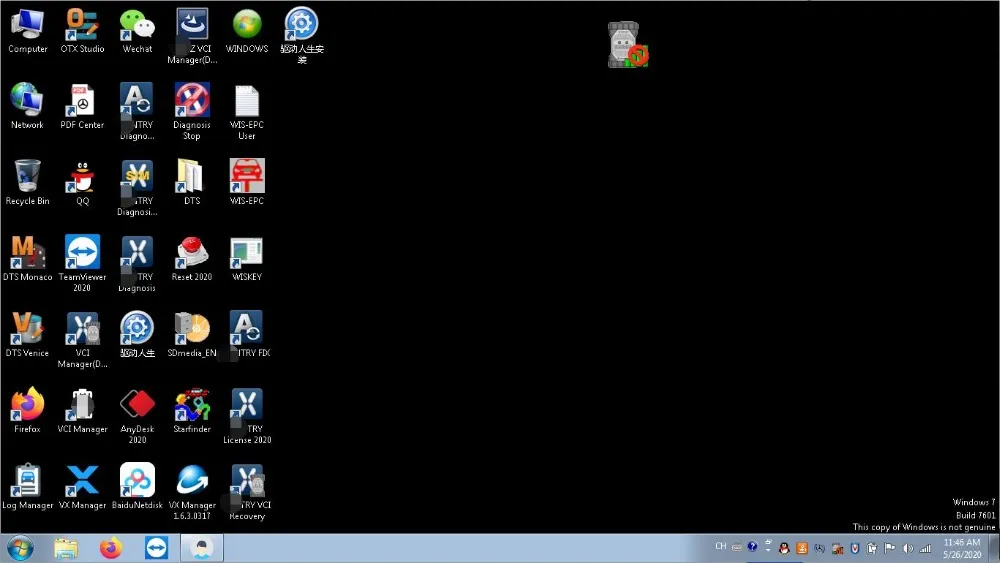The width and height of the screenshot is (1000, 563).
Task: Open the Log Manager shortcut
Action: click(x=27, y=481)
